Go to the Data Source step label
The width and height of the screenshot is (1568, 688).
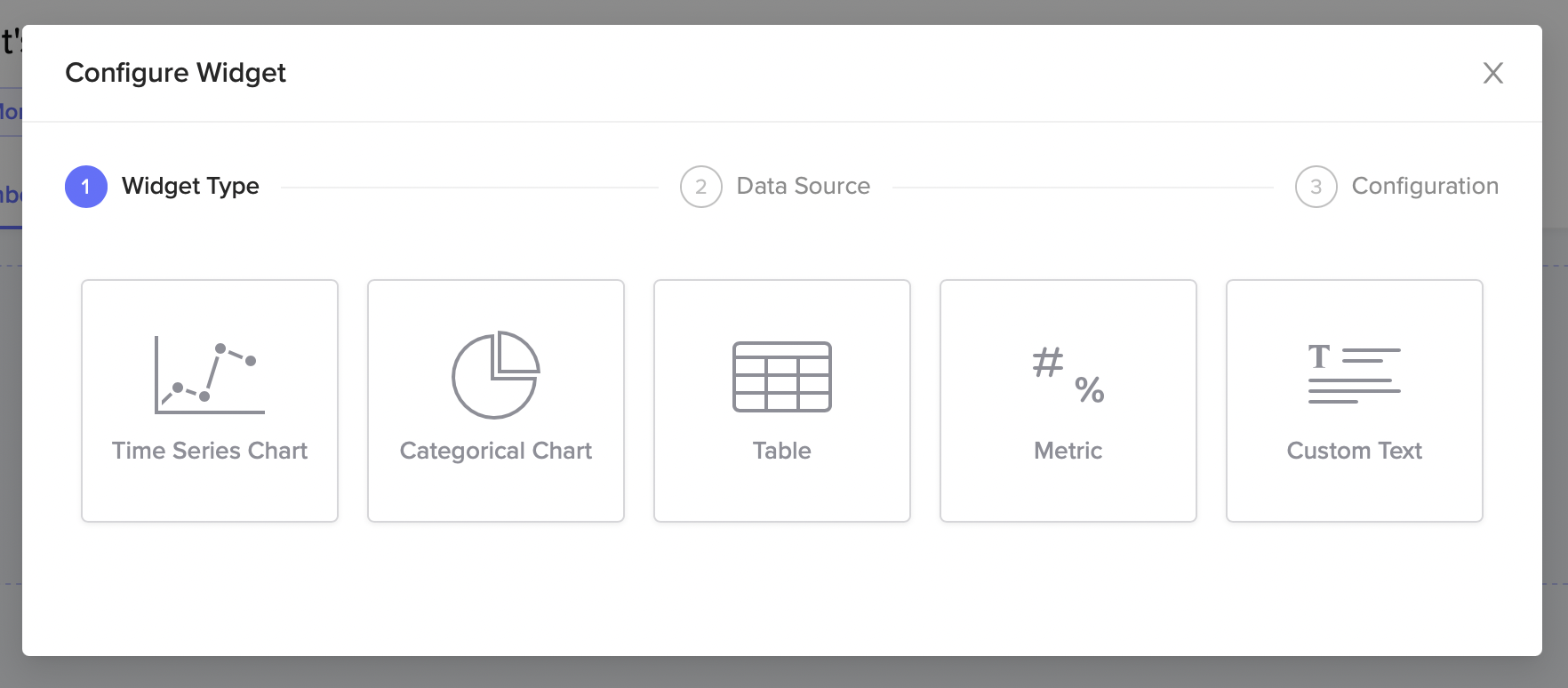click(x=804, y=186)
